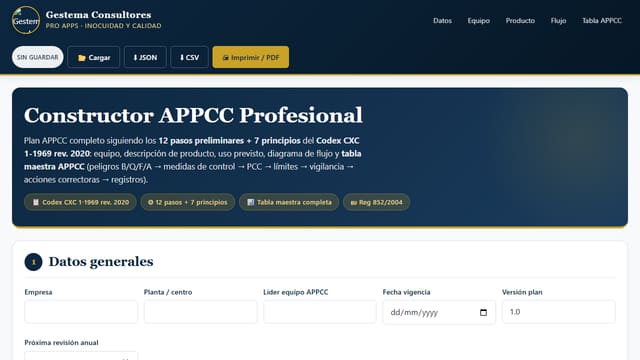Image resolution: width=640 pixels, height=360 pixels.
Task: Load a plan with Cargar button
Action: coord(93,58)
